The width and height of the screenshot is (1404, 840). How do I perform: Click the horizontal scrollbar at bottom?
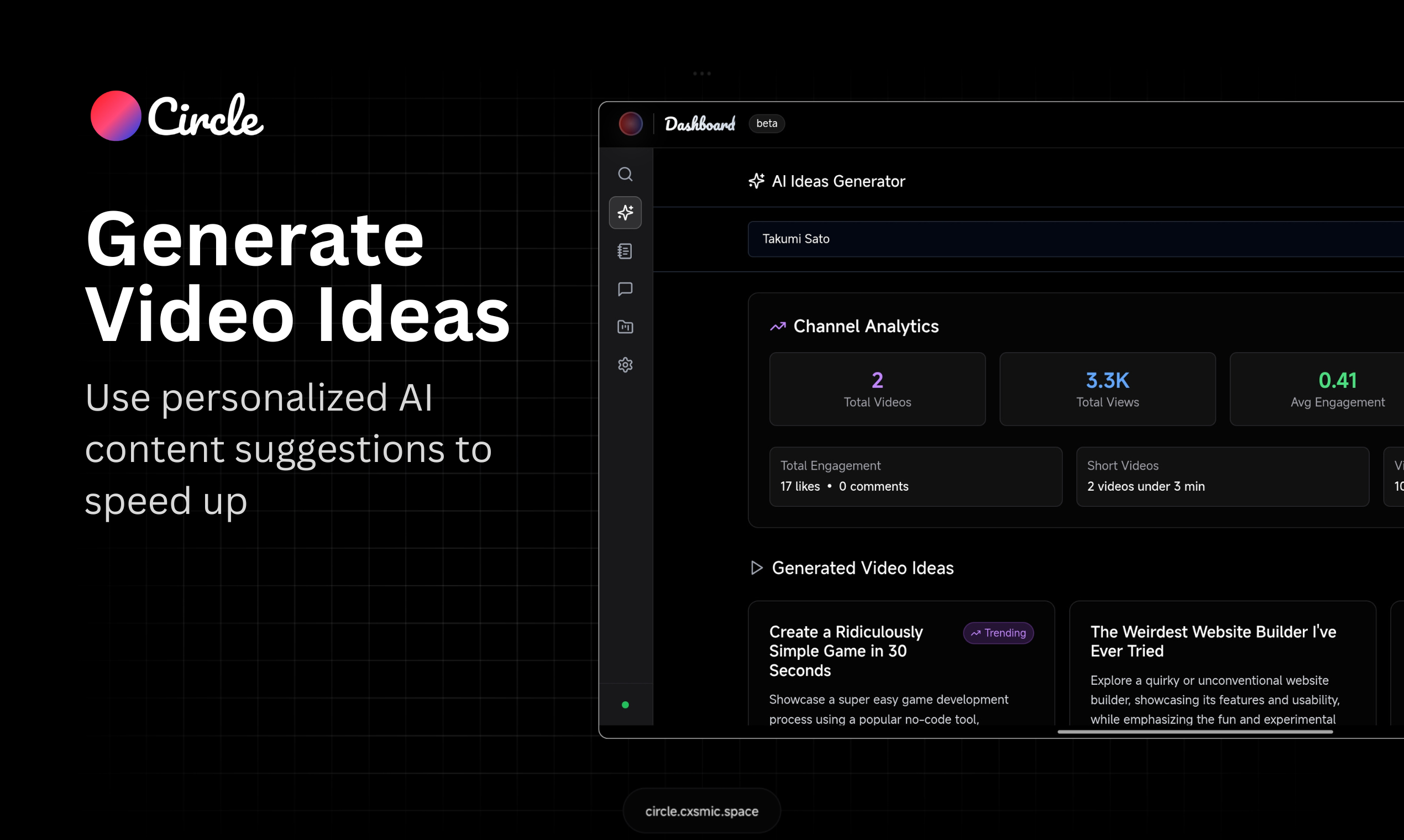tap(1195, 732)
